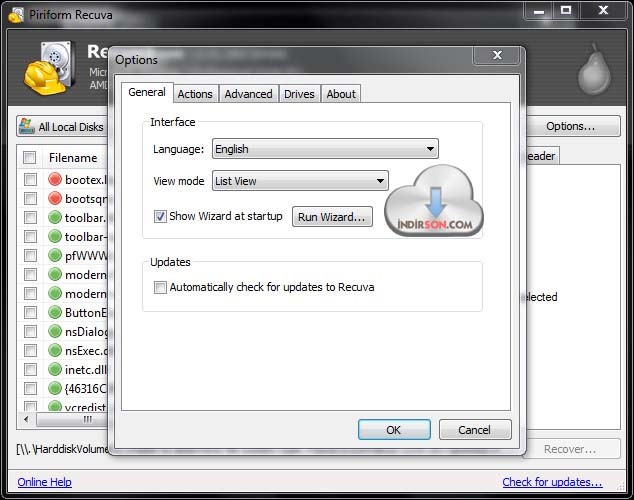Image resolution: width=634 pixels, height=500 pixels.
Task: Click the red status dot for bootex
Action: [55, 179]
